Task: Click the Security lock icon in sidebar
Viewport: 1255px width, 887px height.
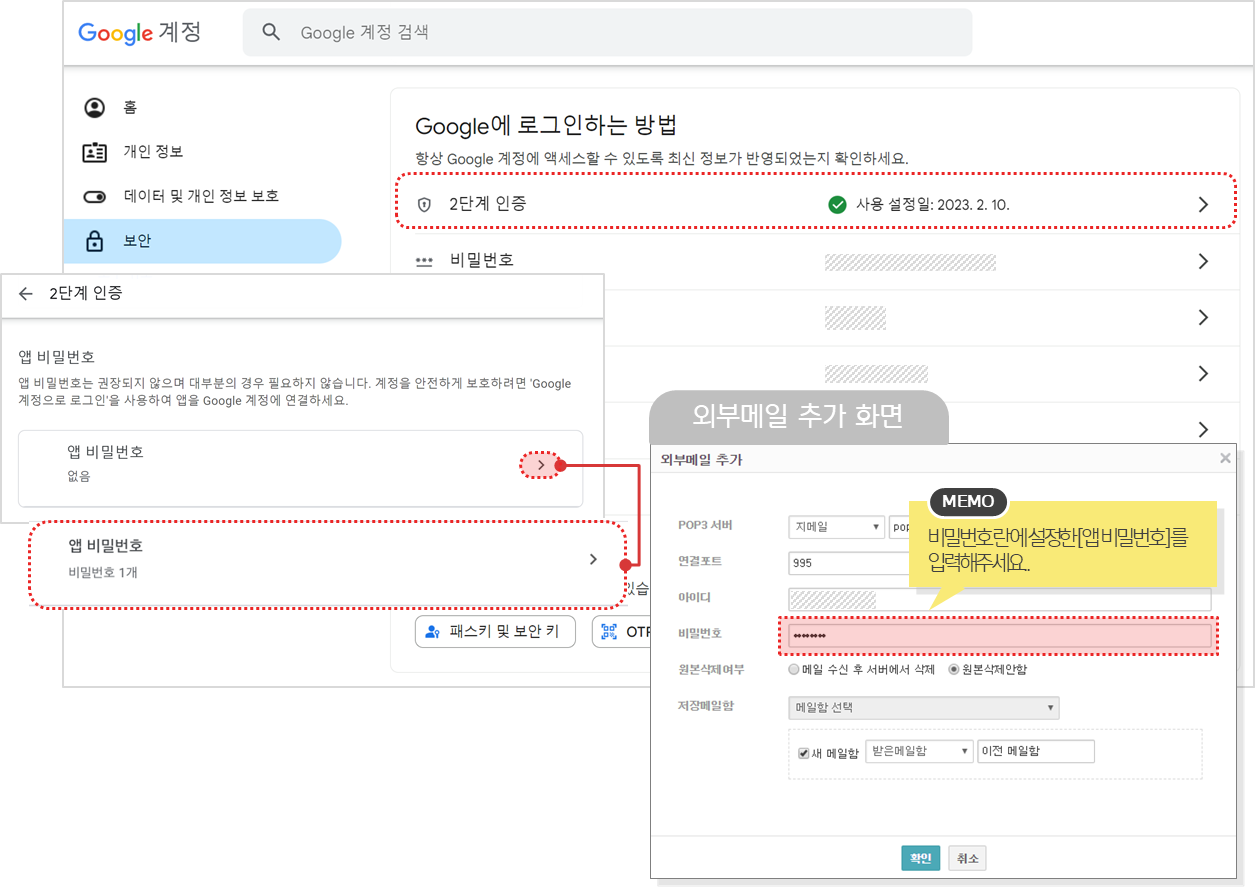Action: tap(95, 241)
